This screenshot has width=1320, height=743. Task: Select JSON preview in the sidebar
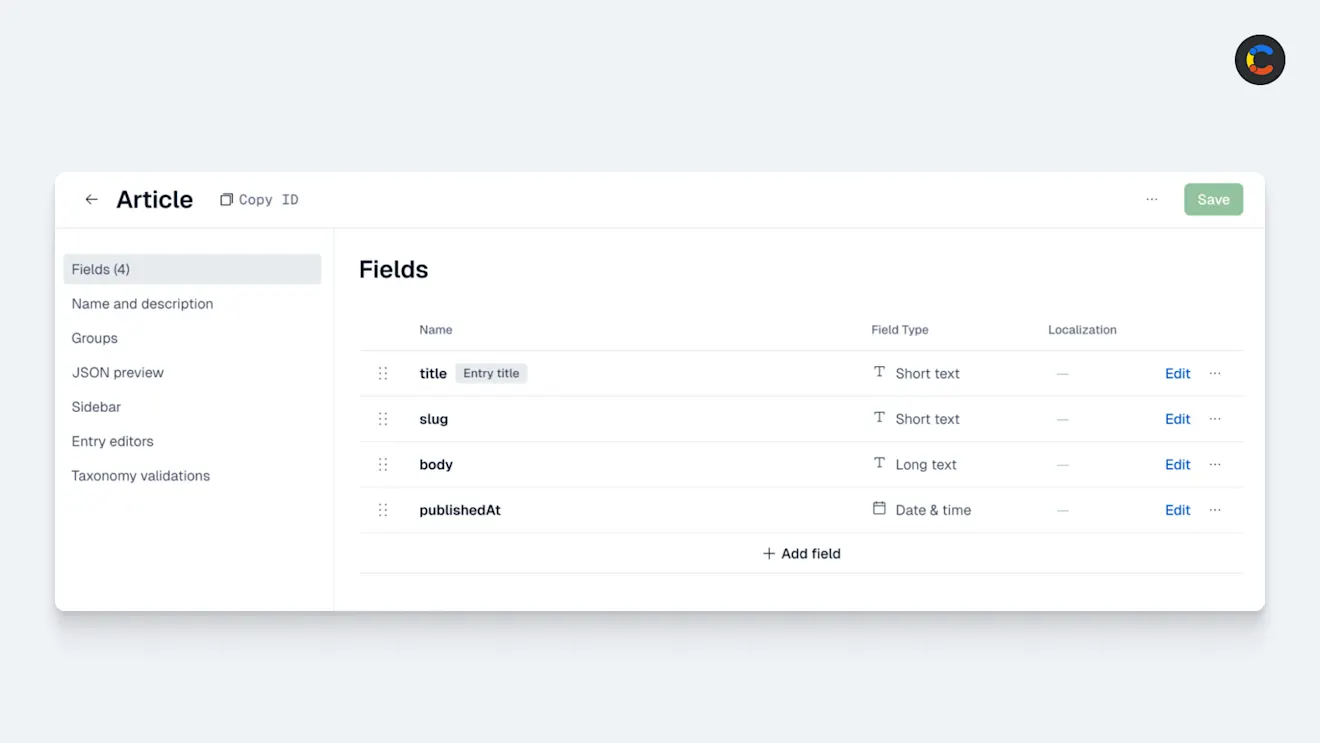[118, 372]
